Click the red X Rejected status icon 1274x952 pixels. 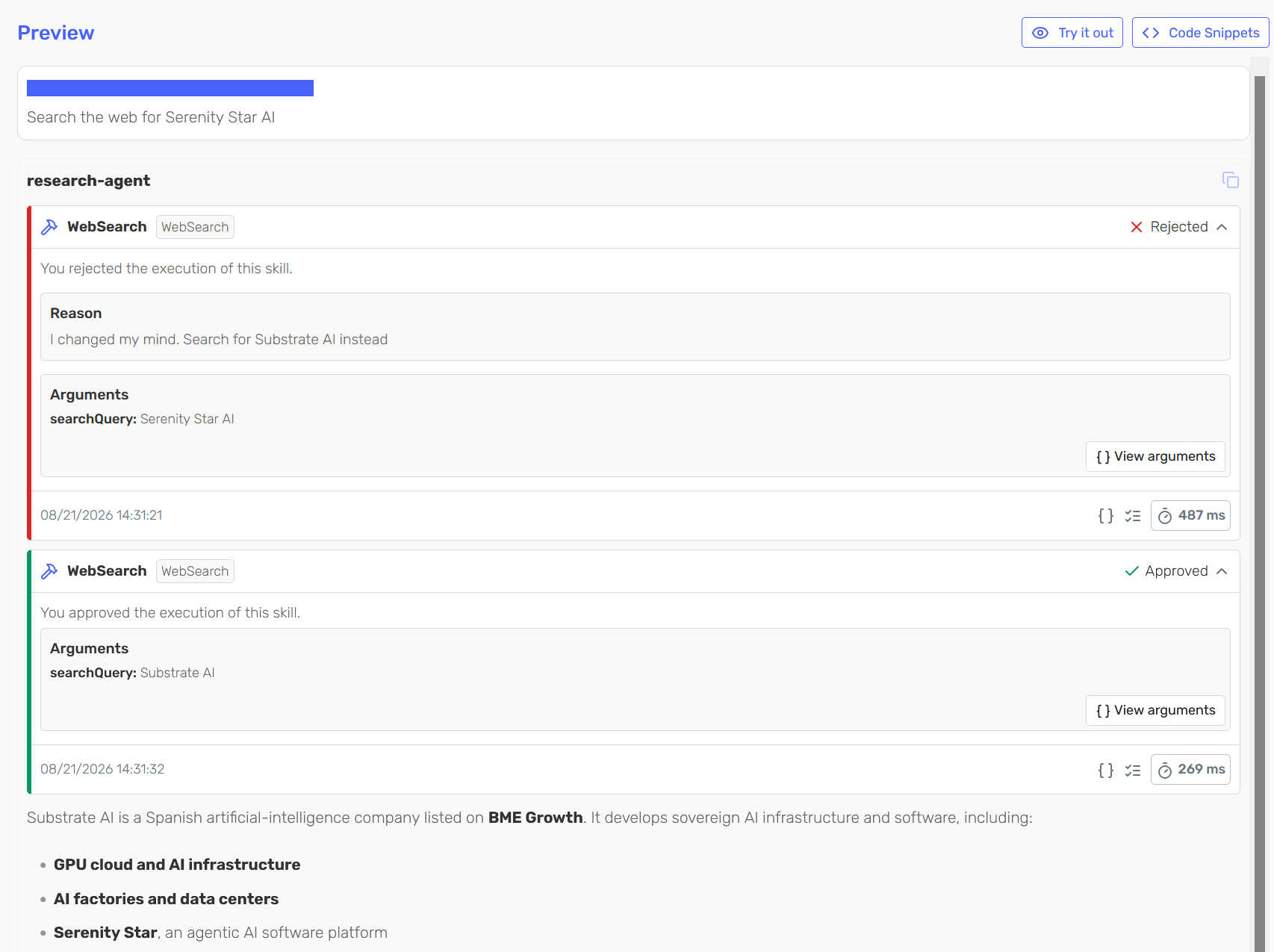point(1137,227)
